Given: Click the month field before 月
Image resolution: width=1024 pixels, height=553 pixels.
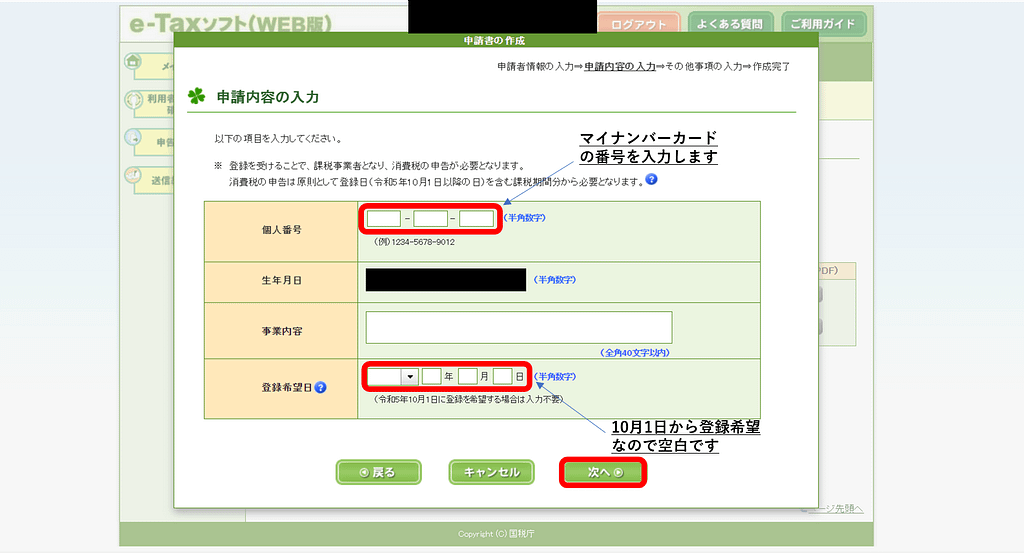Looking at the screenshot, I should [467, 377].
